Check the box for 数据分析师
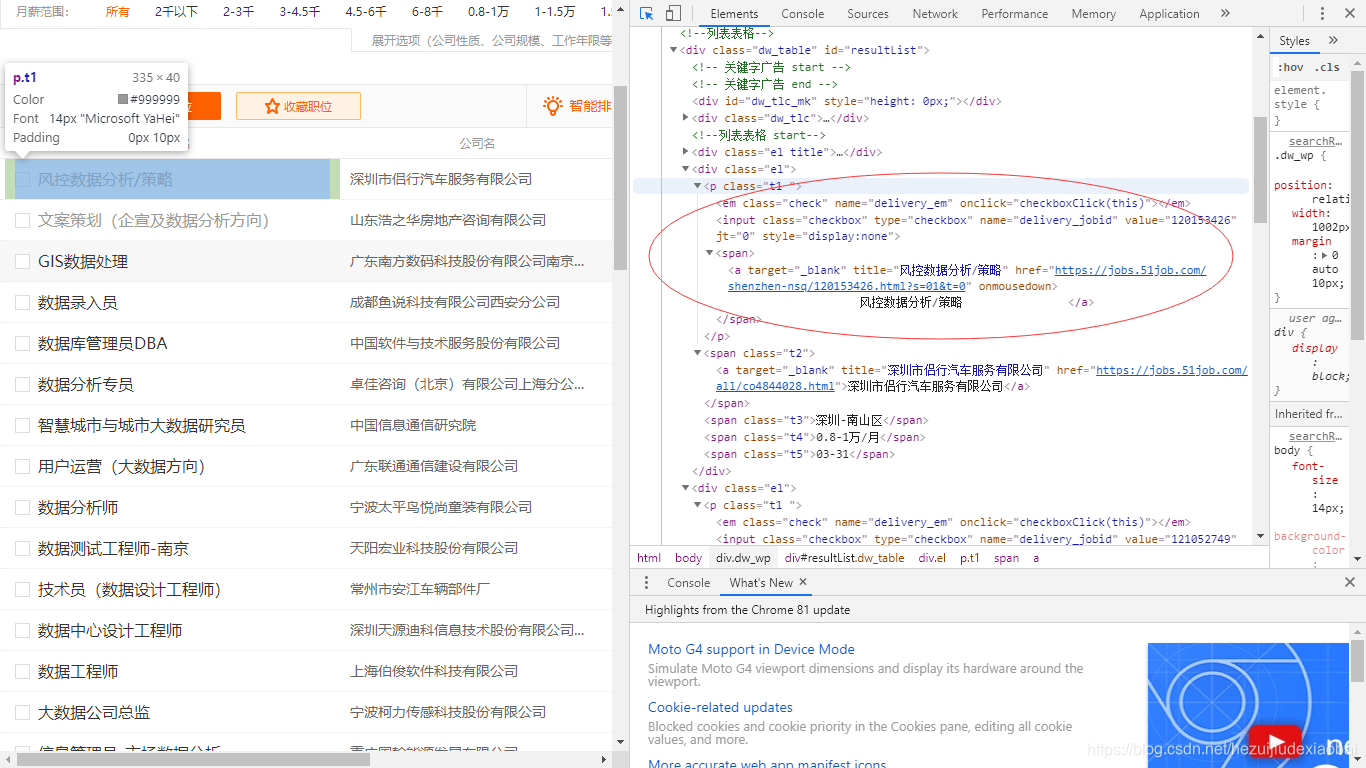 pos(22,507)
